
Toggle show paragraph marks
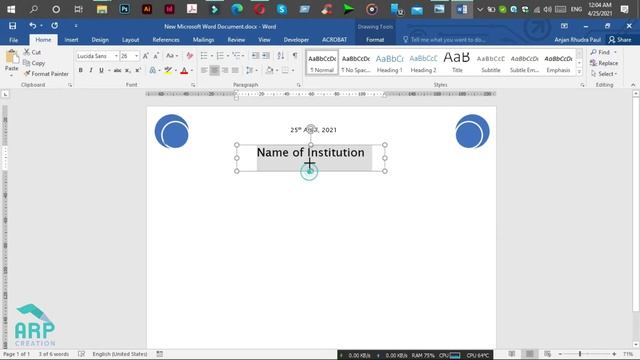295,56
